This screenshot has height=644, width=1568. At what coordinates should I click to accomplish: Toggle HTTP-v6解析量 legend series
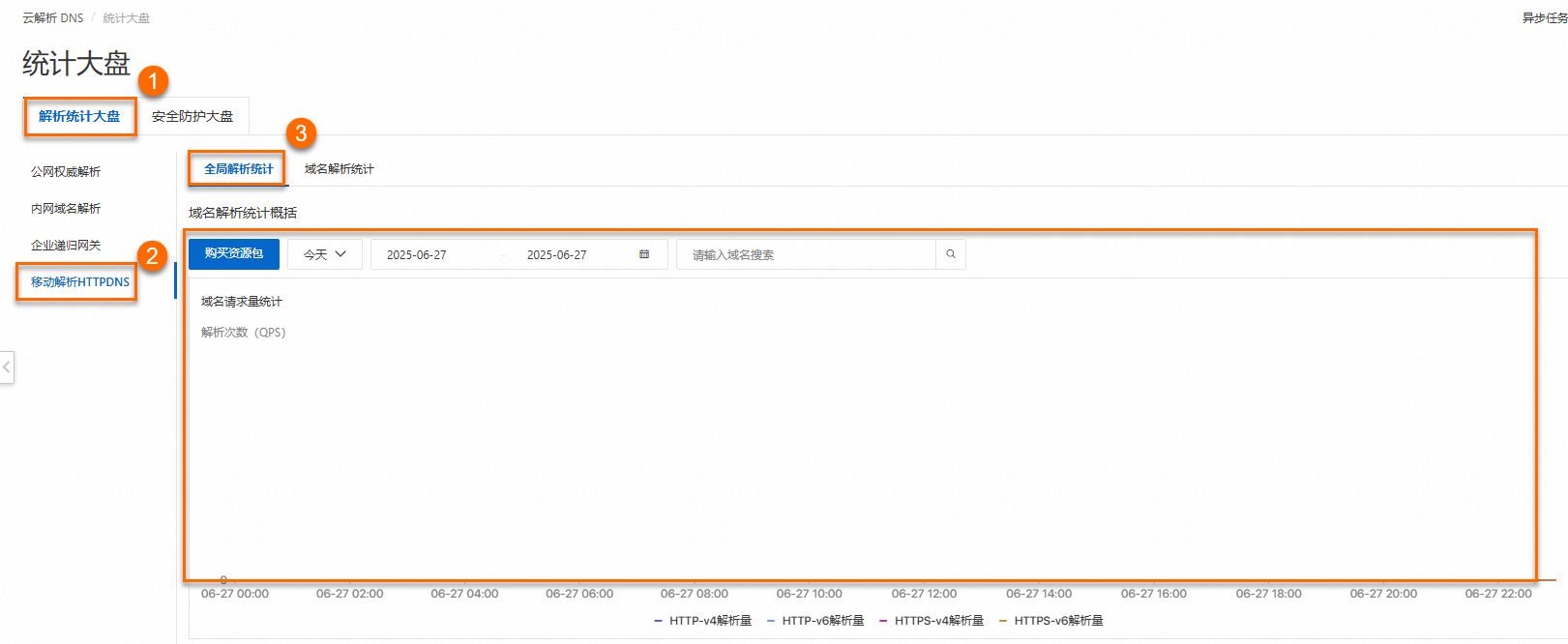(x=815, y=621)
